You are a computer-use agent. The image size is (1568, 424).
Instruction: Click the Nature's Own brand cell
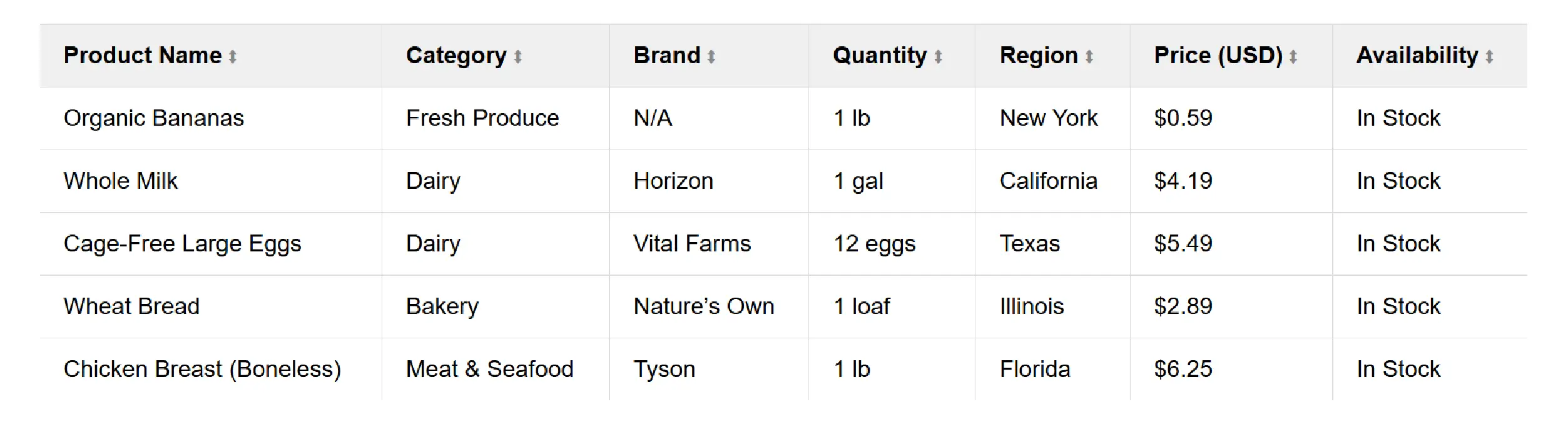click(x=703, y=306)
